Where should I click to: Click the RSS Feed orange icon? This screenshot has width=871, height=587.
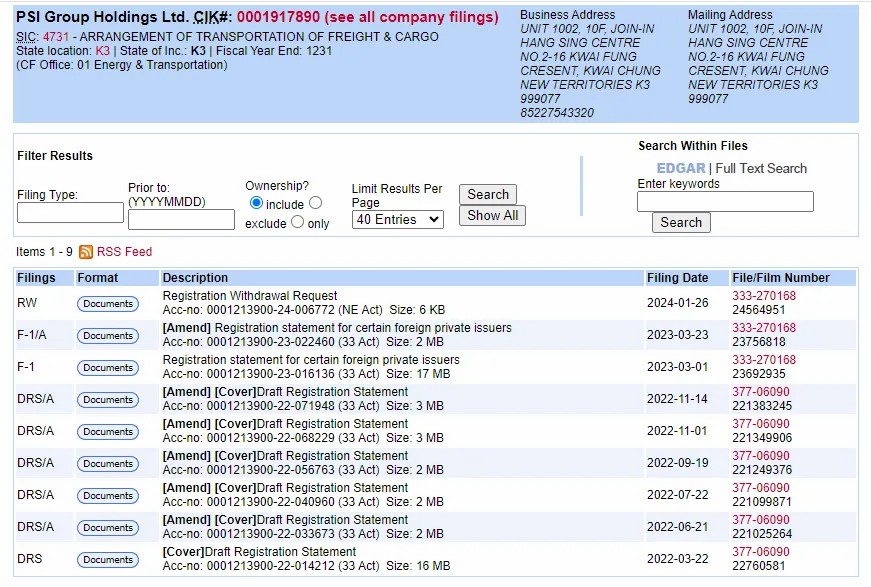pos(86,252)
